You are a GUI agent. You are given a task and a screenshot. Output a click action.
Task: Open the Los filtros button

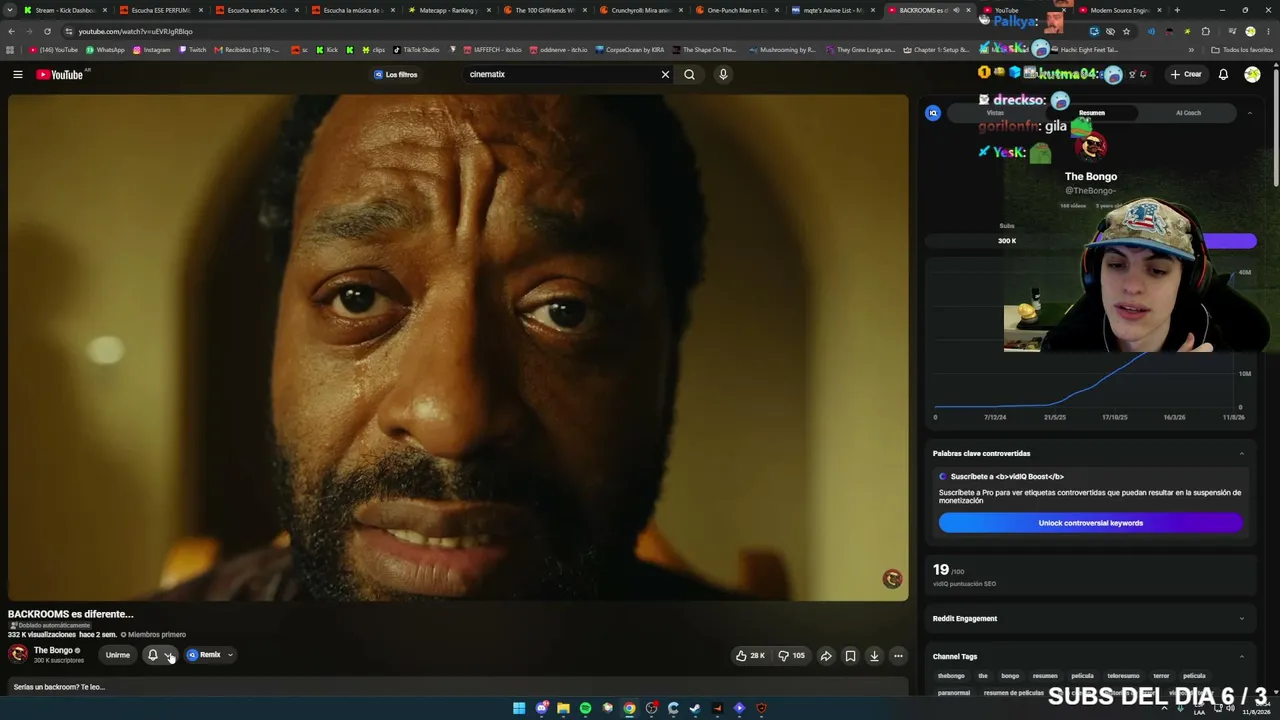tap(396, 74)
